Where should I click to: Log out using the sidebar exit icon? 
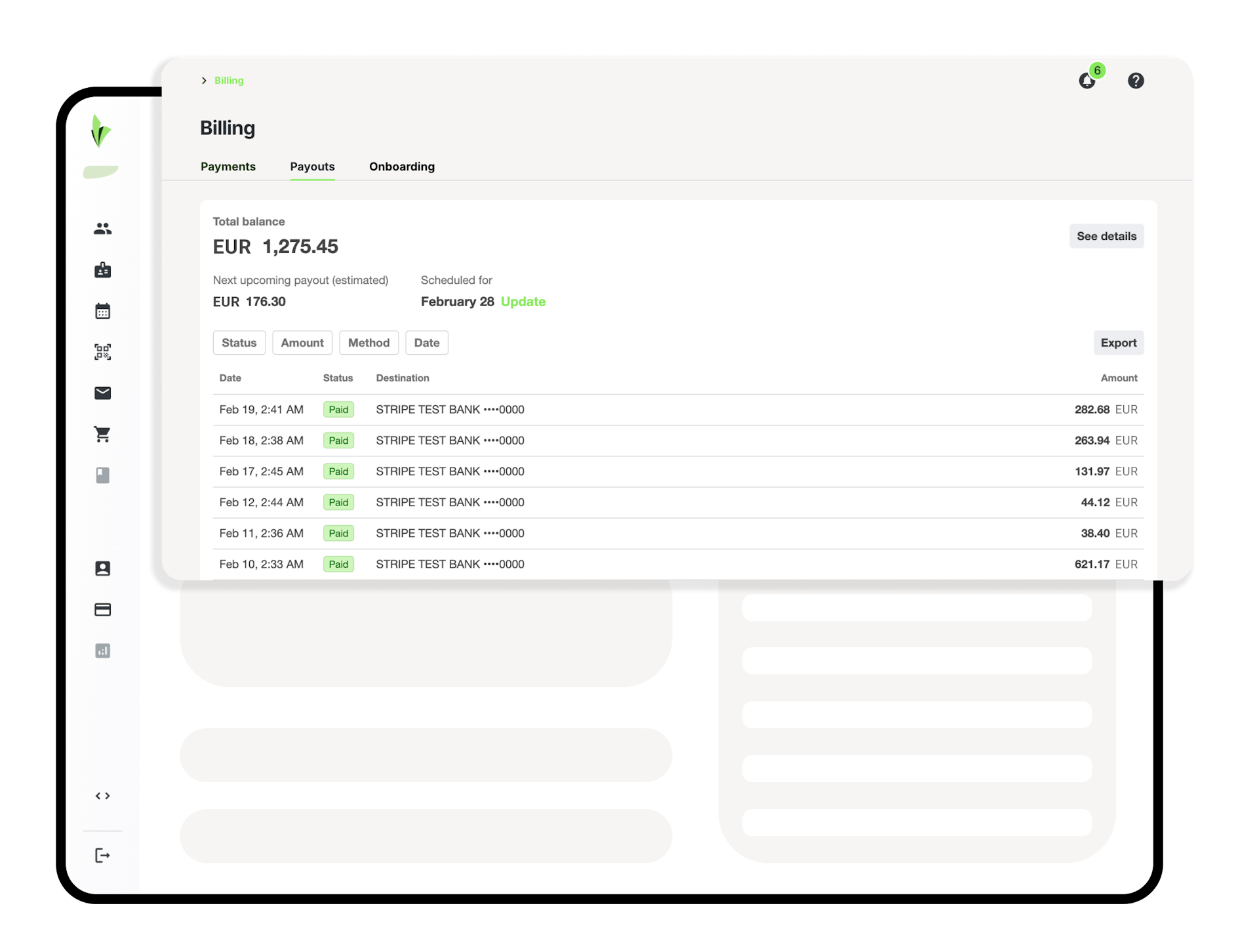(102, 855)
